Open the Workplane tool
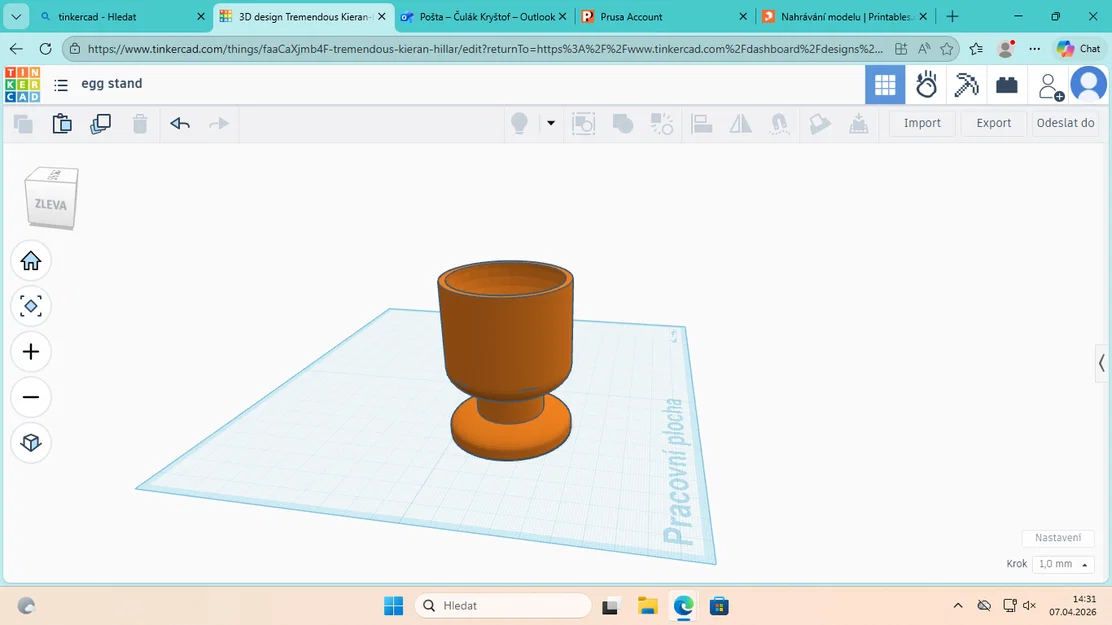 tap(820, 123)
